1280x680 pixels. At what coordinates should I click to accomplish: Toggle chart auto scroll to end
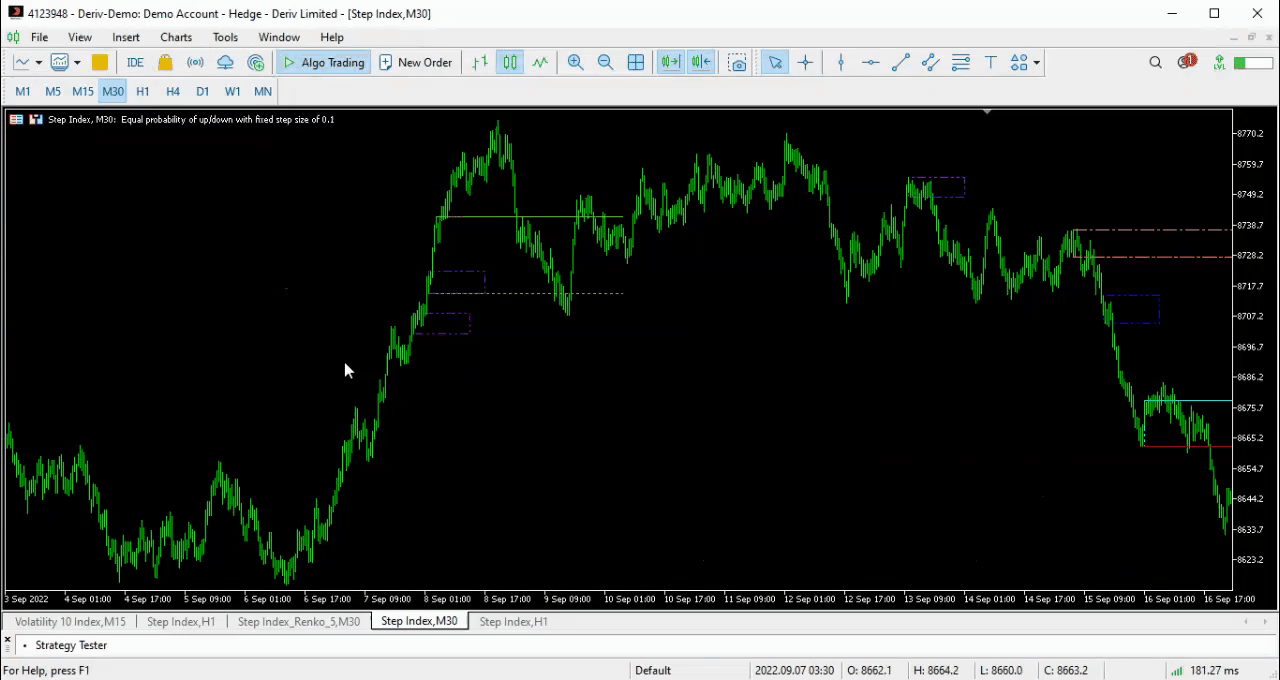670,62
